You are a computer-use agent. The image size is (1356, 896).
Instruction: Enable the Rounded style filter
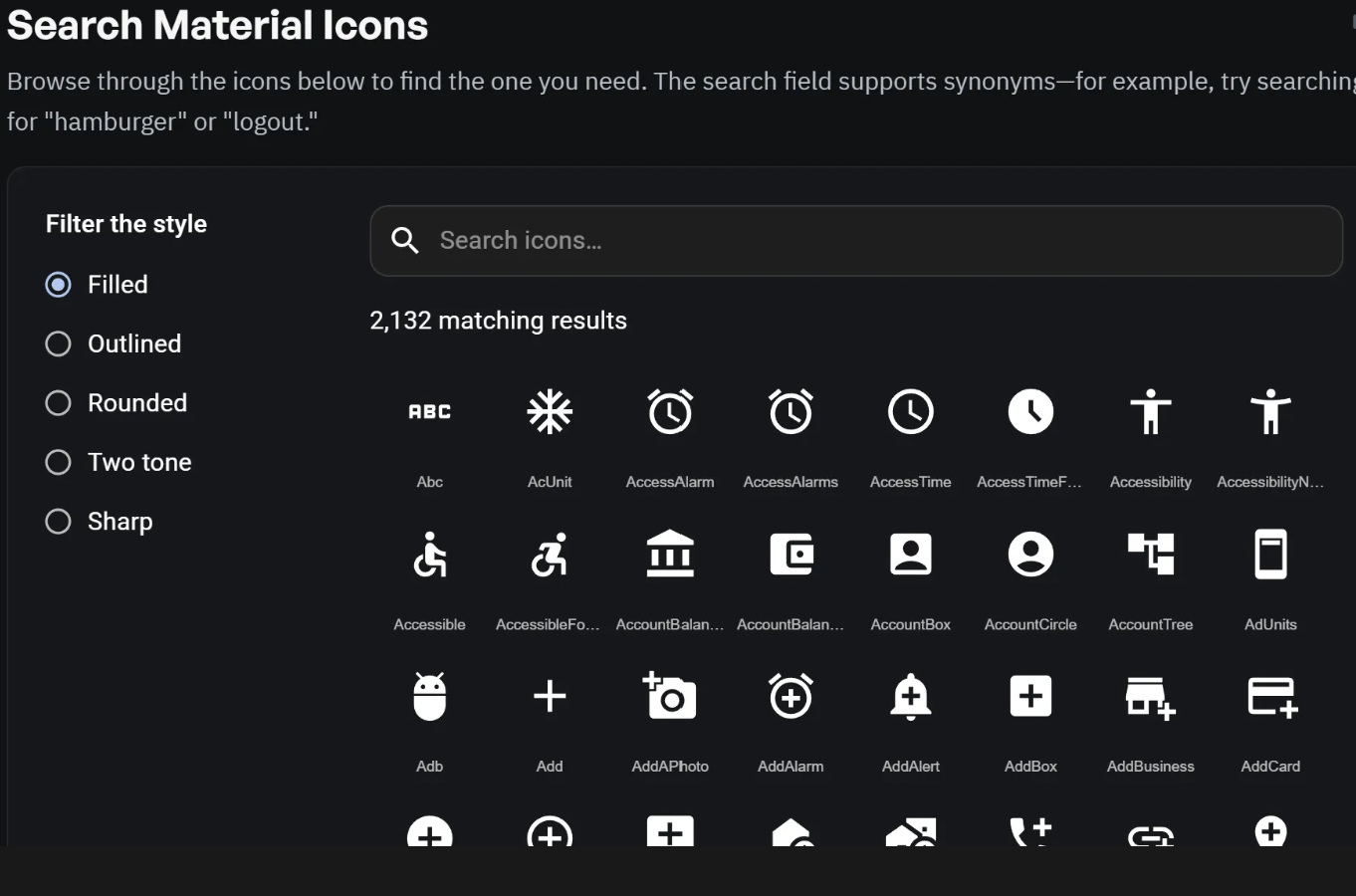pyautogui.click(x=59, y=403)
